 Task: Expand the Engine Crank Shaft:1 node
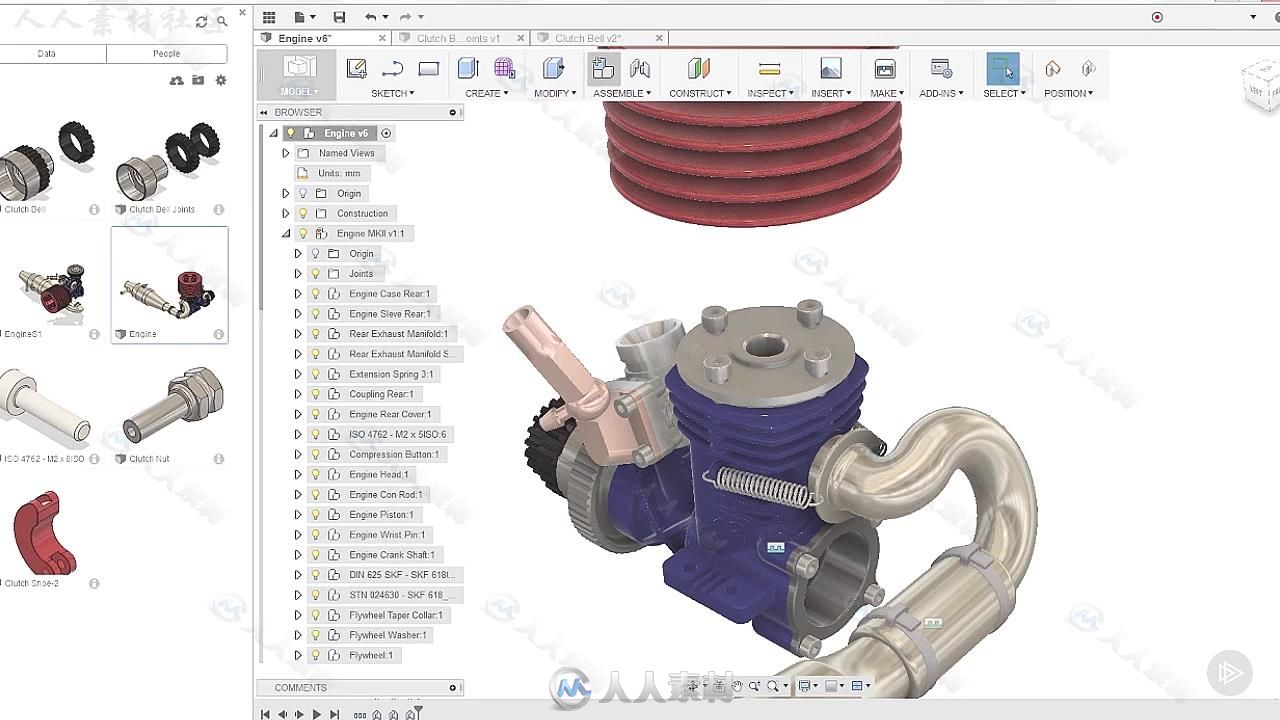[297, 554]
